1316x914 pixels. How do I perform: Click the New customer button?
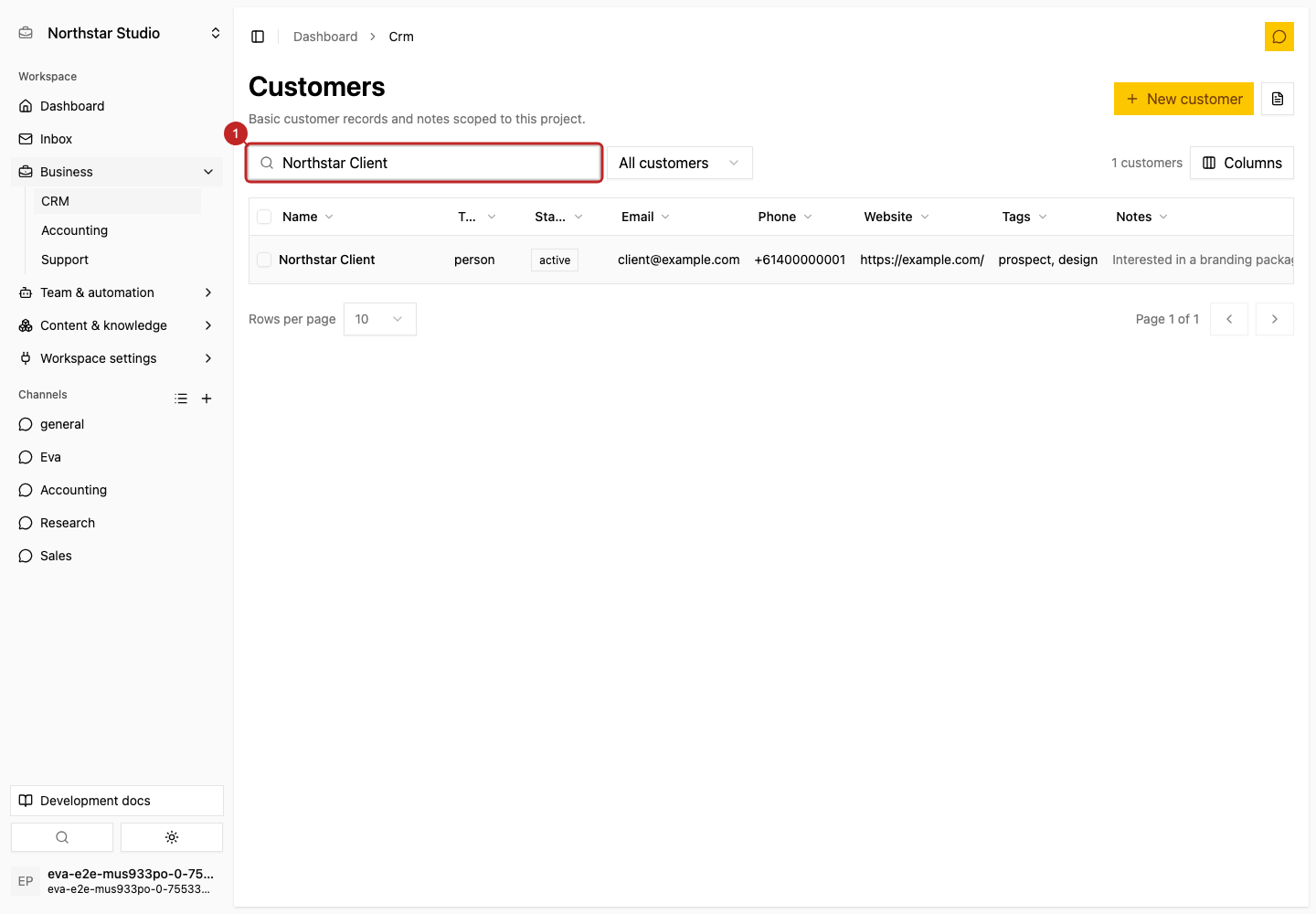(1183, 99)
